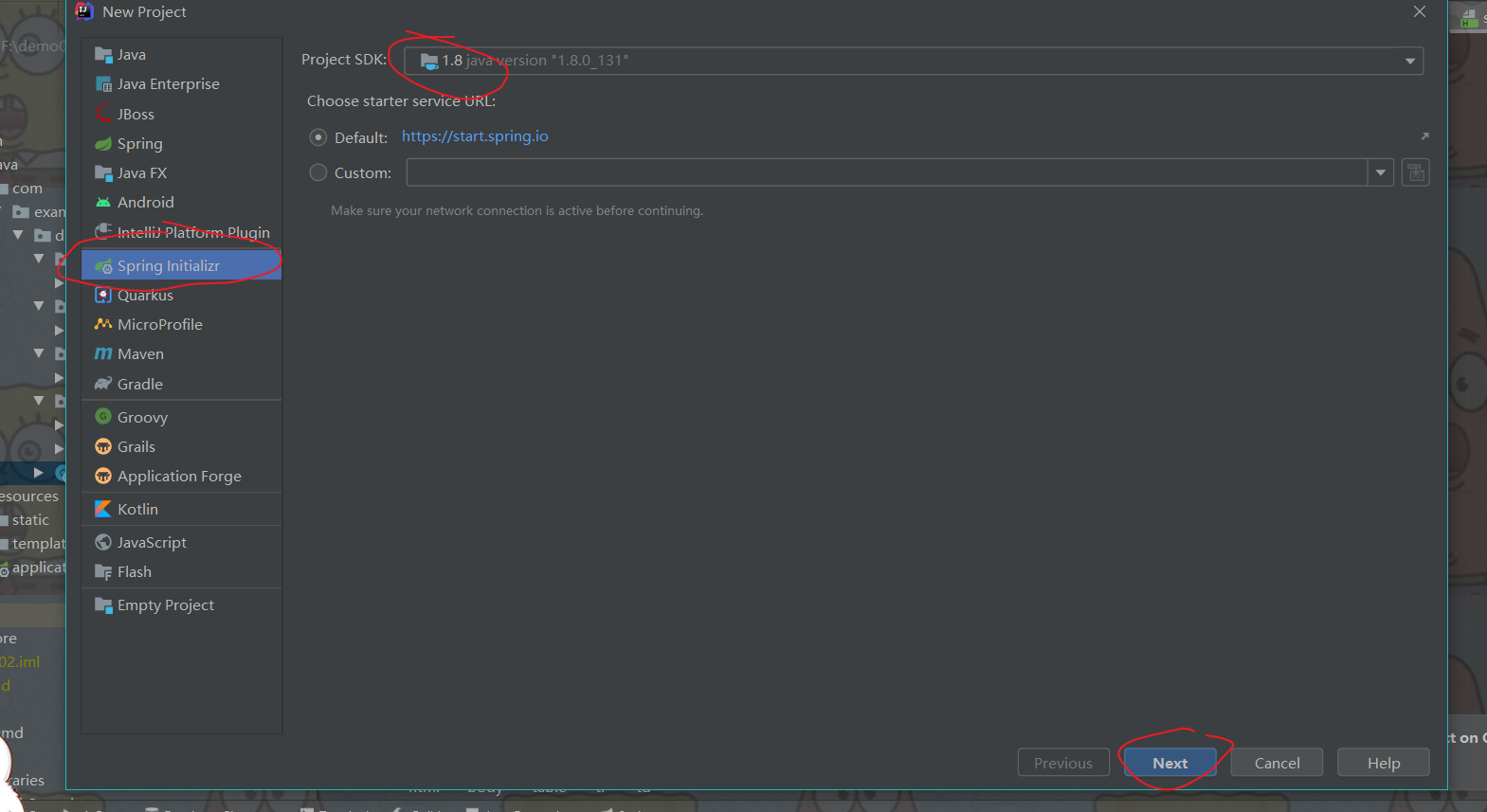Select the Custom starter URL radio button
Image resolution: width=1487 pixels, height=812 pixels.
318,172
